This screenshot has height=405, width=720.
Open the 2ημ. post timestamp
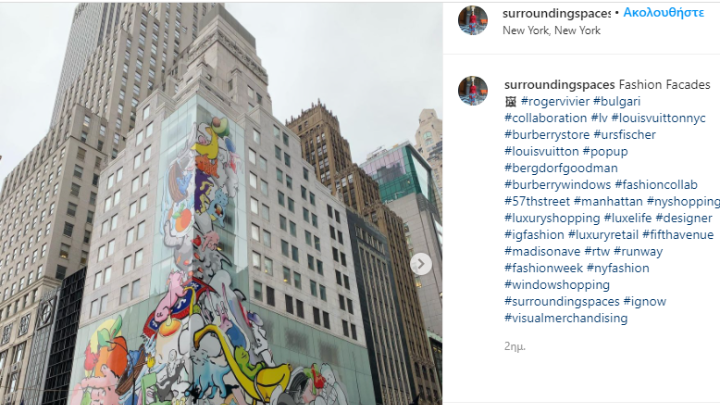(x=515, y=347)
